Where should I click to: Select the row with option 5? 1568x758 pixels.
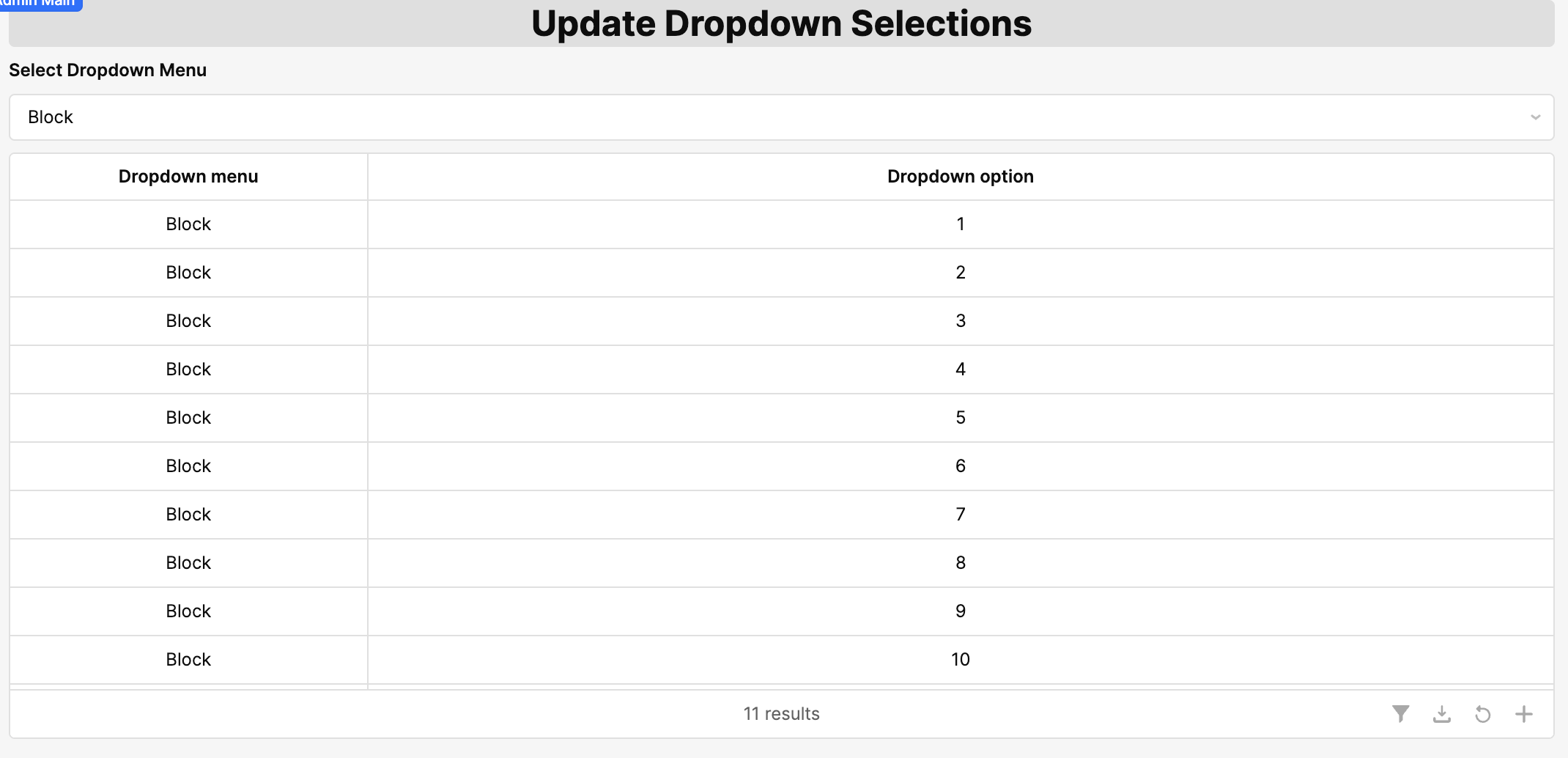960,418
